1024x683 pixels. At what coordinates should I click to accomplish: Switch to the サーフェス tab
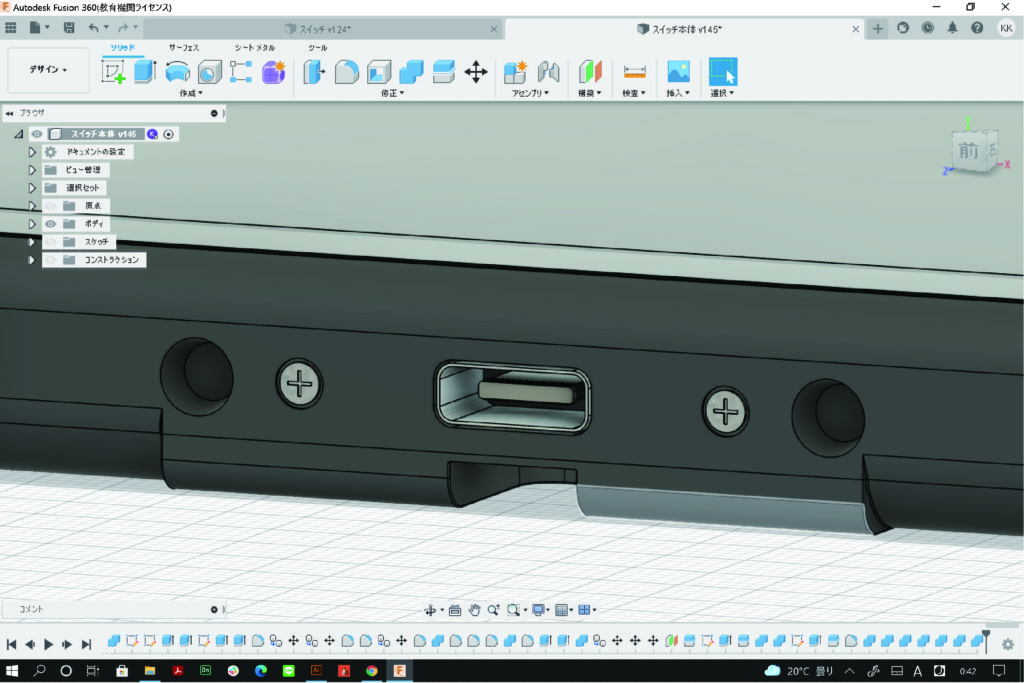pos(184,47)
